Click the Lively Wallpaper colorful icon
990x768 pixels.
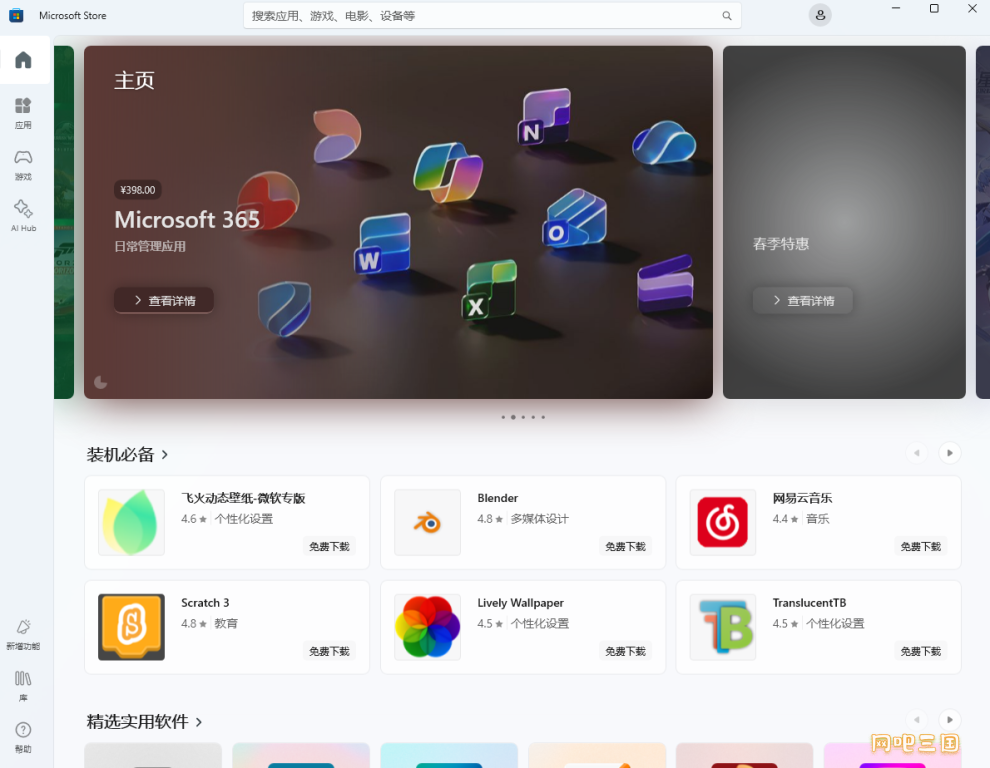point(427,627)
